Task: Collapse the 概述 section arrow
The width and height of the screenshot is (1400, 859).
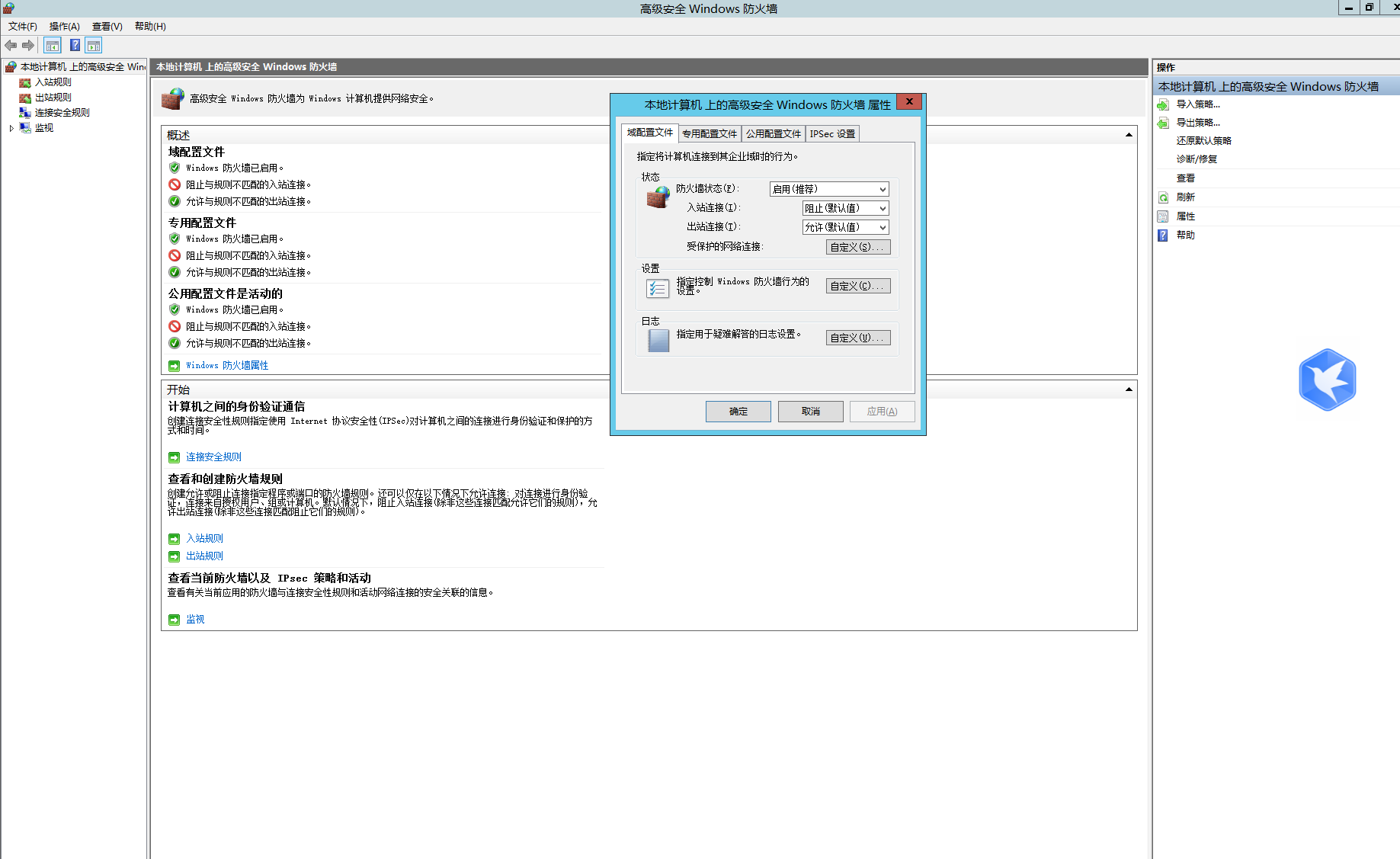Action: pos(1129,135)
